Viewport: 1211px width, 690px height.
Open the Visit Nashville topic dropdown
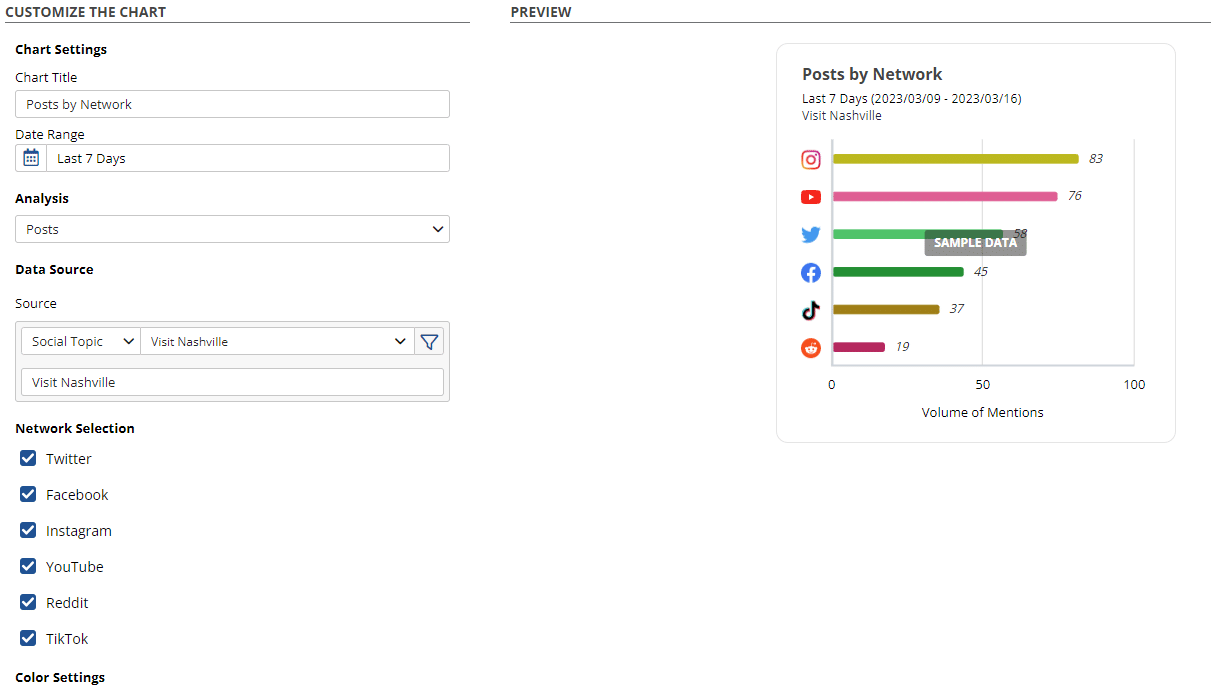pos(278,342)
